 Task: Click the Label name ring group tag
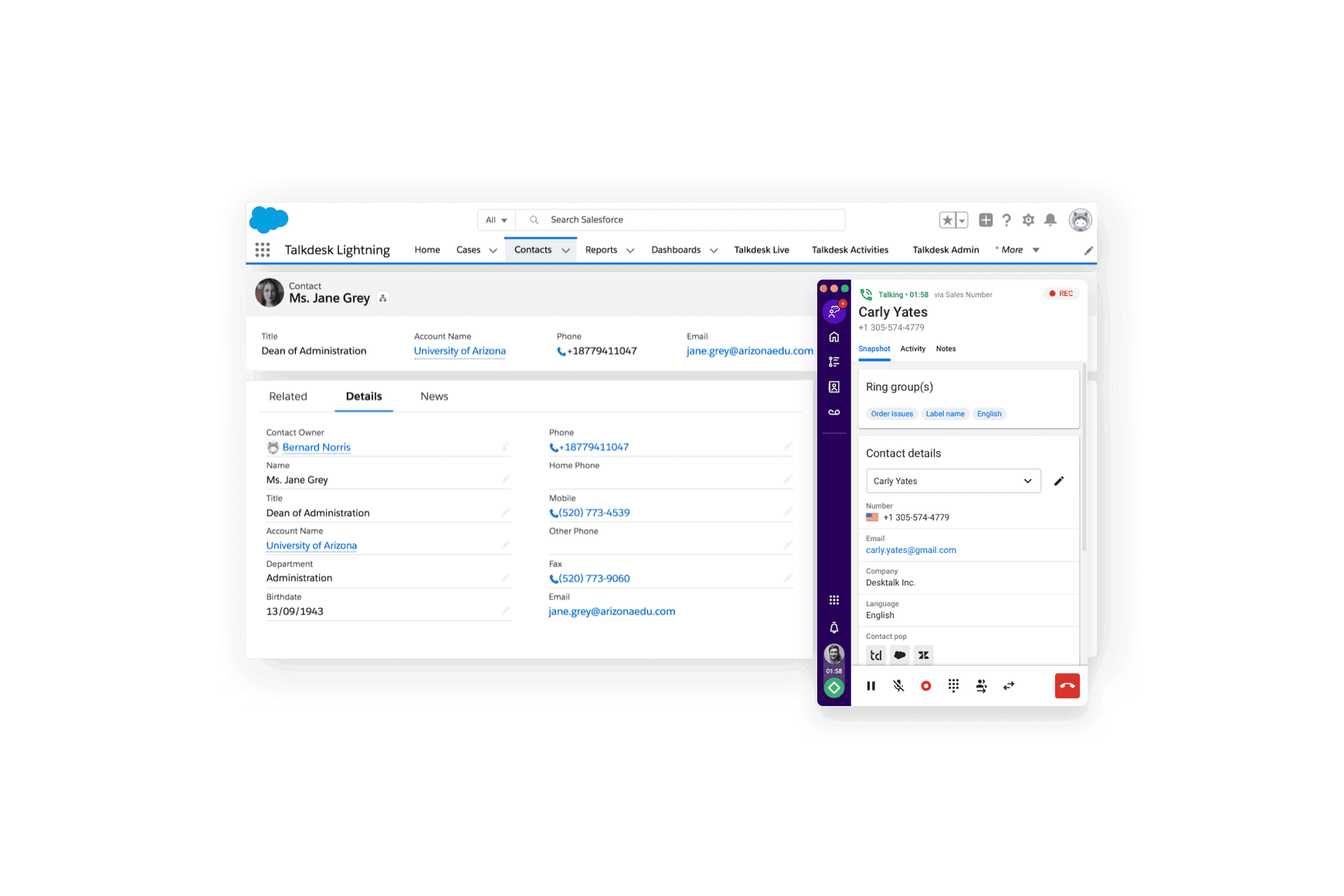pos(945,414)
